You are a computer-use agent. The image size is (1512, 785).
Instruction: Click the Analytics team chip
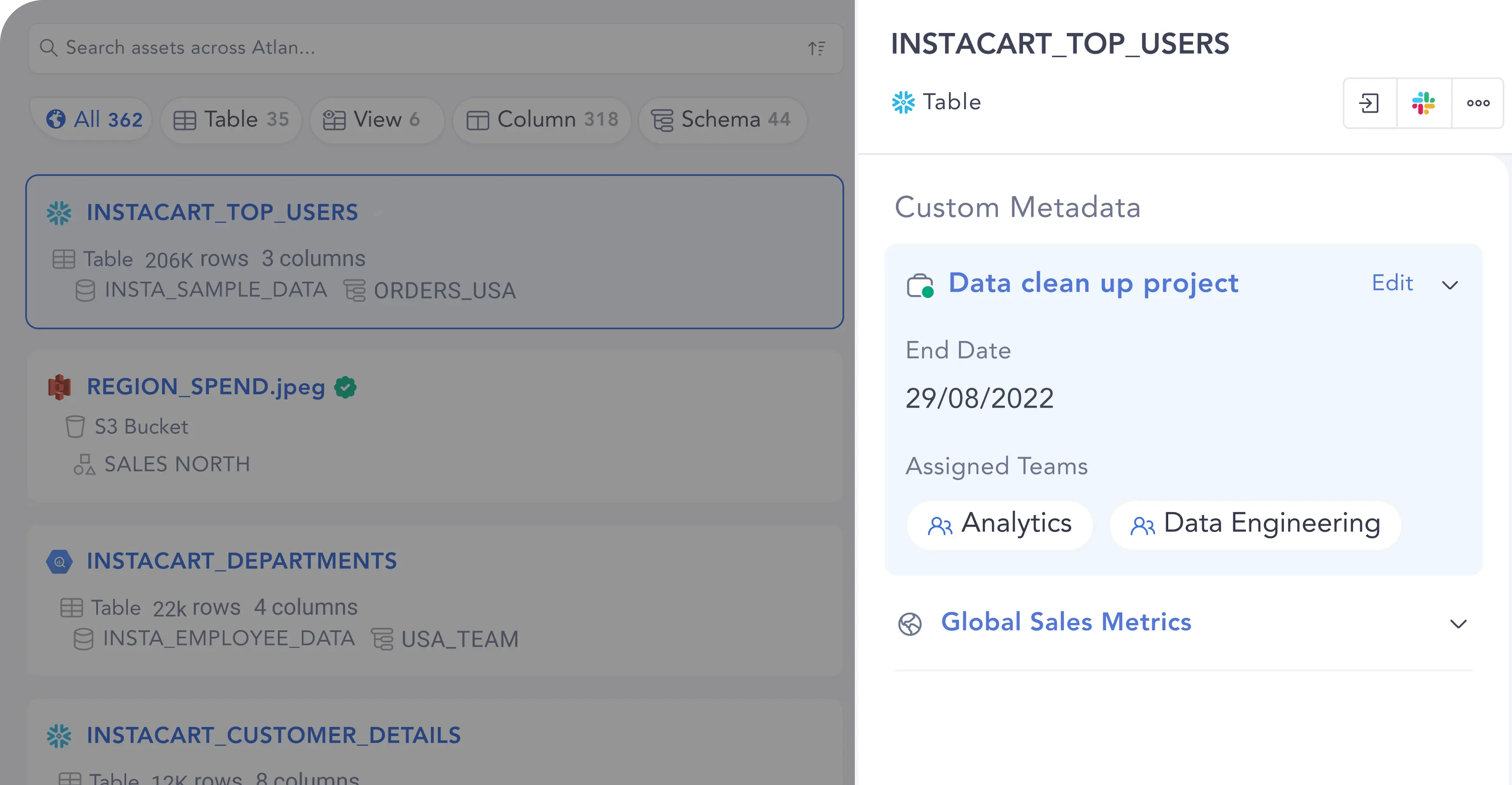click(x=1000, y=525)
